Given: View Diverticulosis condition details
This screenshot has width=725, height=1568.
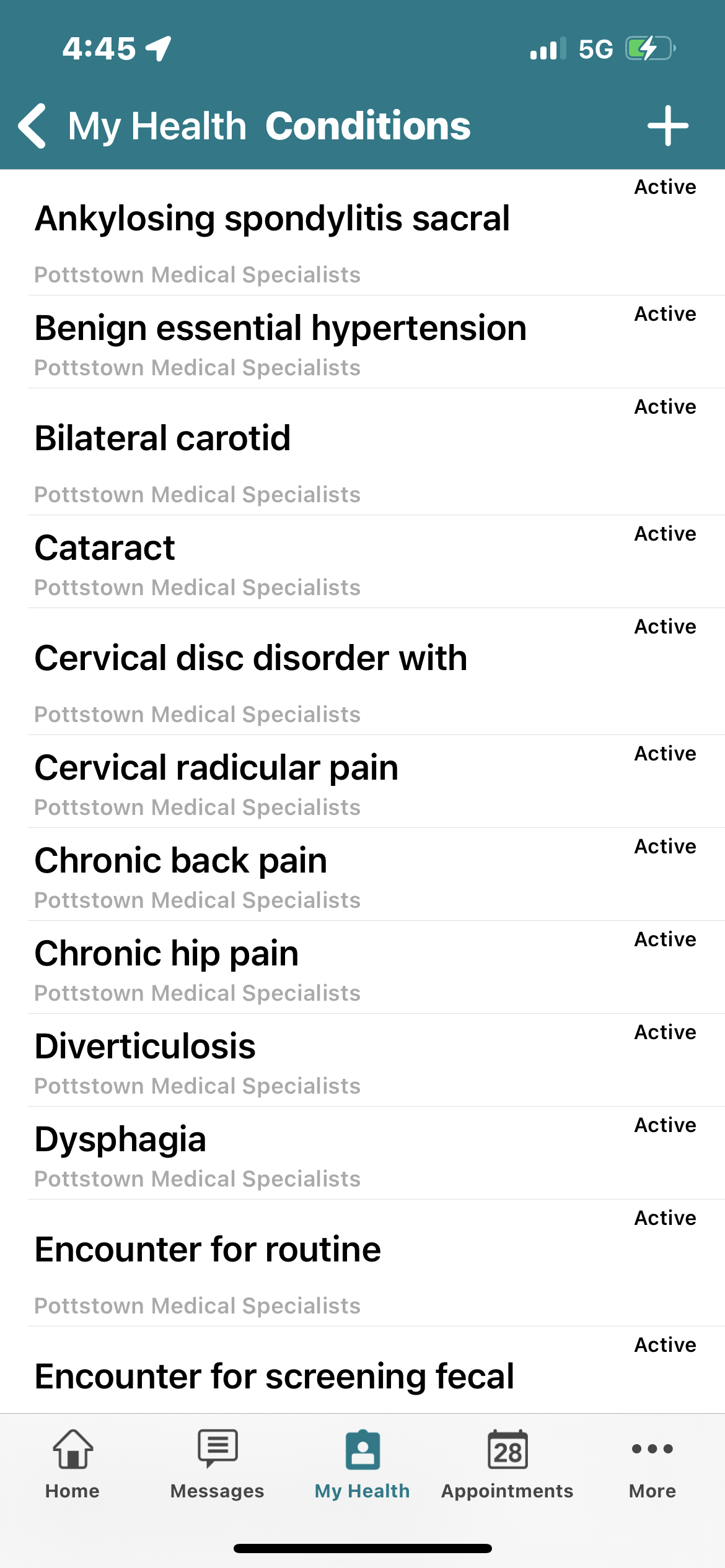Looking at the screenshot, I should click(145, 1047).
